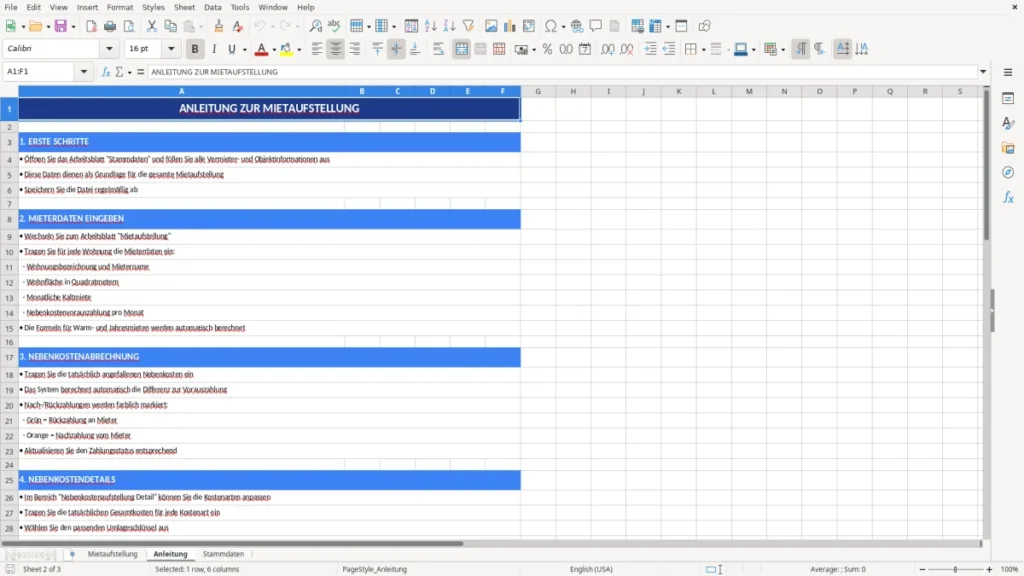The width and height of the screenshot is (1024, 576).
Task: Toggle Center Horizontally alignment
Action: pos(336,49)
